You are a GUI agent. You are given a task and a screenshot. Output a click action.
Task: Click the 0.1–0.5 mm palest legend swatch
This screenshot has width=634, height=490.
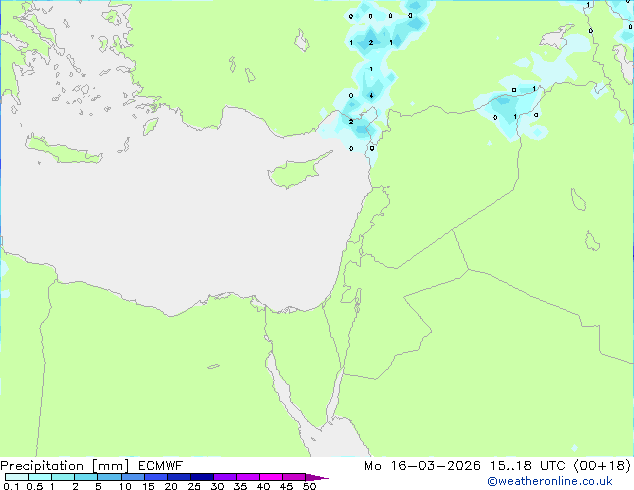pos(17,477)
